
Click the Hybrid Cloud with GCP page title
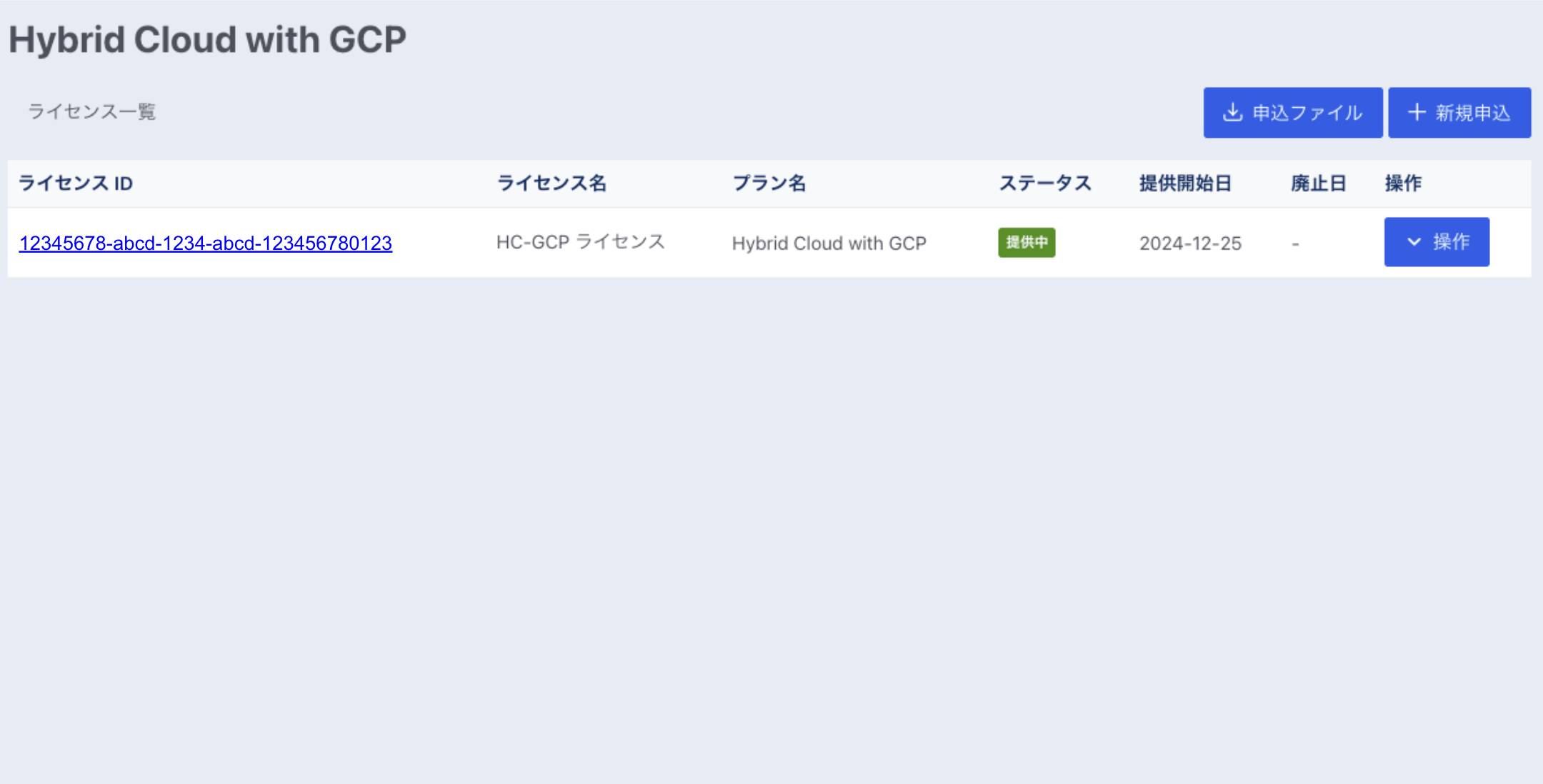(x=207, y=40)
